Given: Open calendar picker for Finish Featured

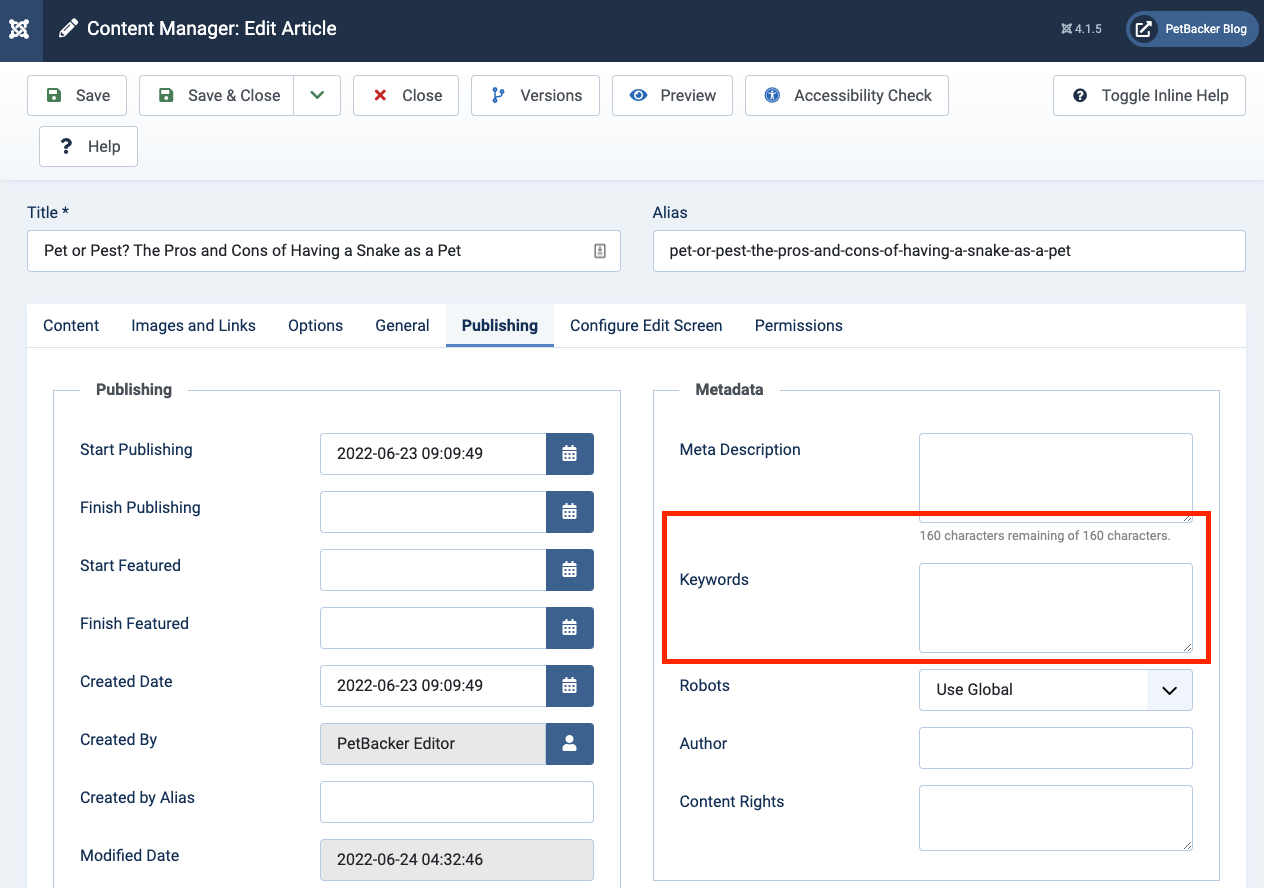Looking at the screenshot, I should tap(569, 627).
